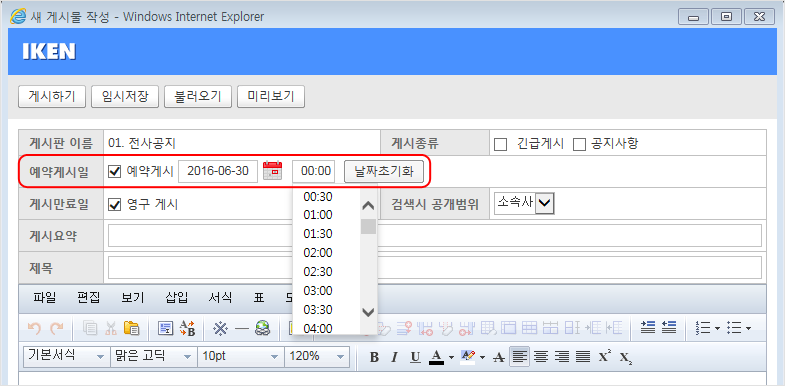Expand the highlight color arrow
The image size is (792, 386).
pyautogui.click(x=482, y=357)
